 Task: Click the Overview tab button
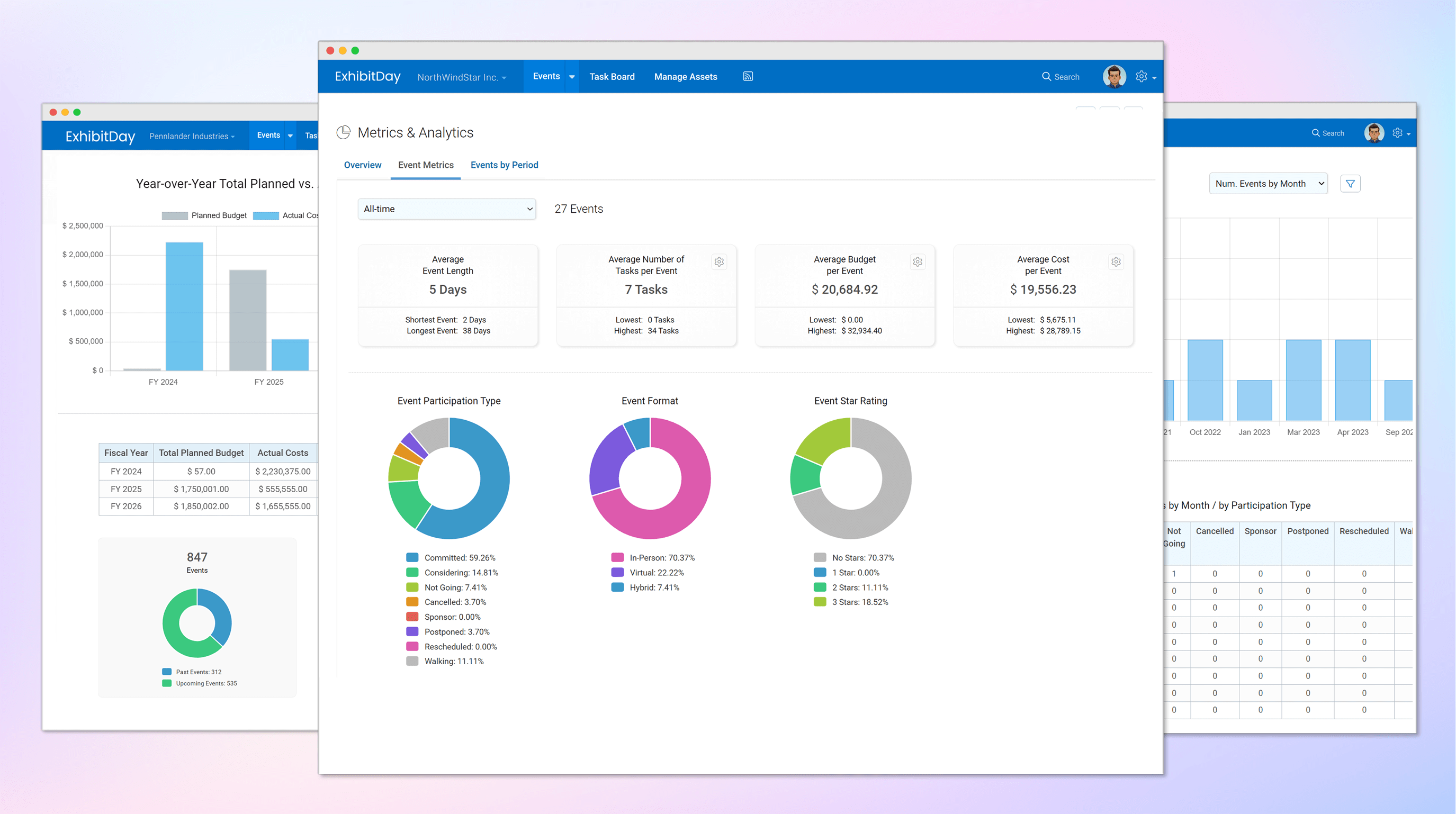tap(363, 165)
